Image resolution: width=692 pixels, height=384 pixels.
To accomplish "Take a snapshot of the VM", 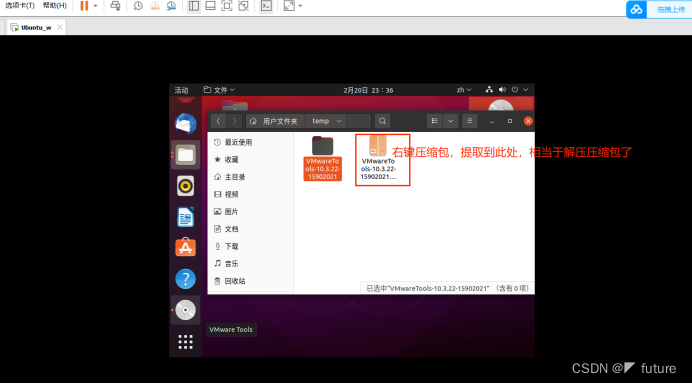I will tap(138, 6).
